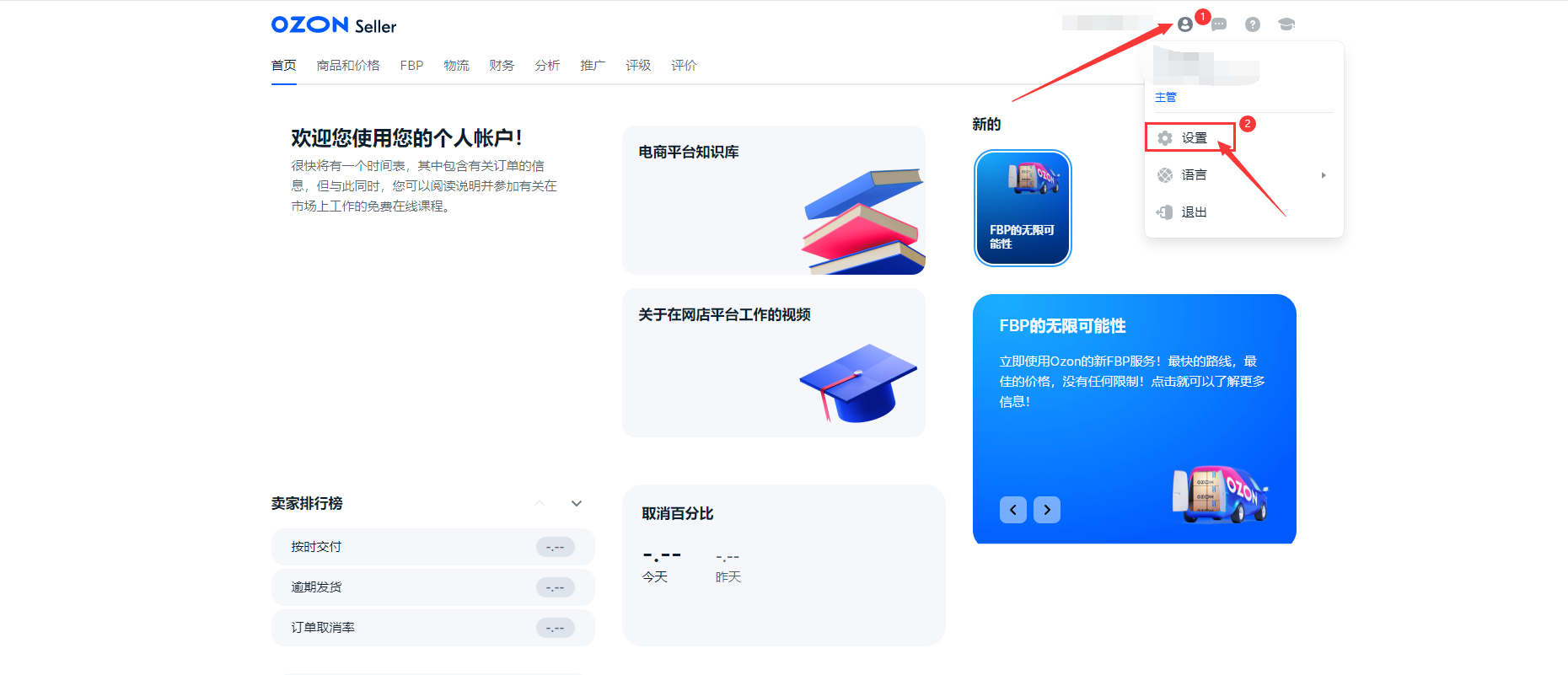Expand the 语言 submenu arrow
Screen dimensions: 1568x675
click(1324, 175)
